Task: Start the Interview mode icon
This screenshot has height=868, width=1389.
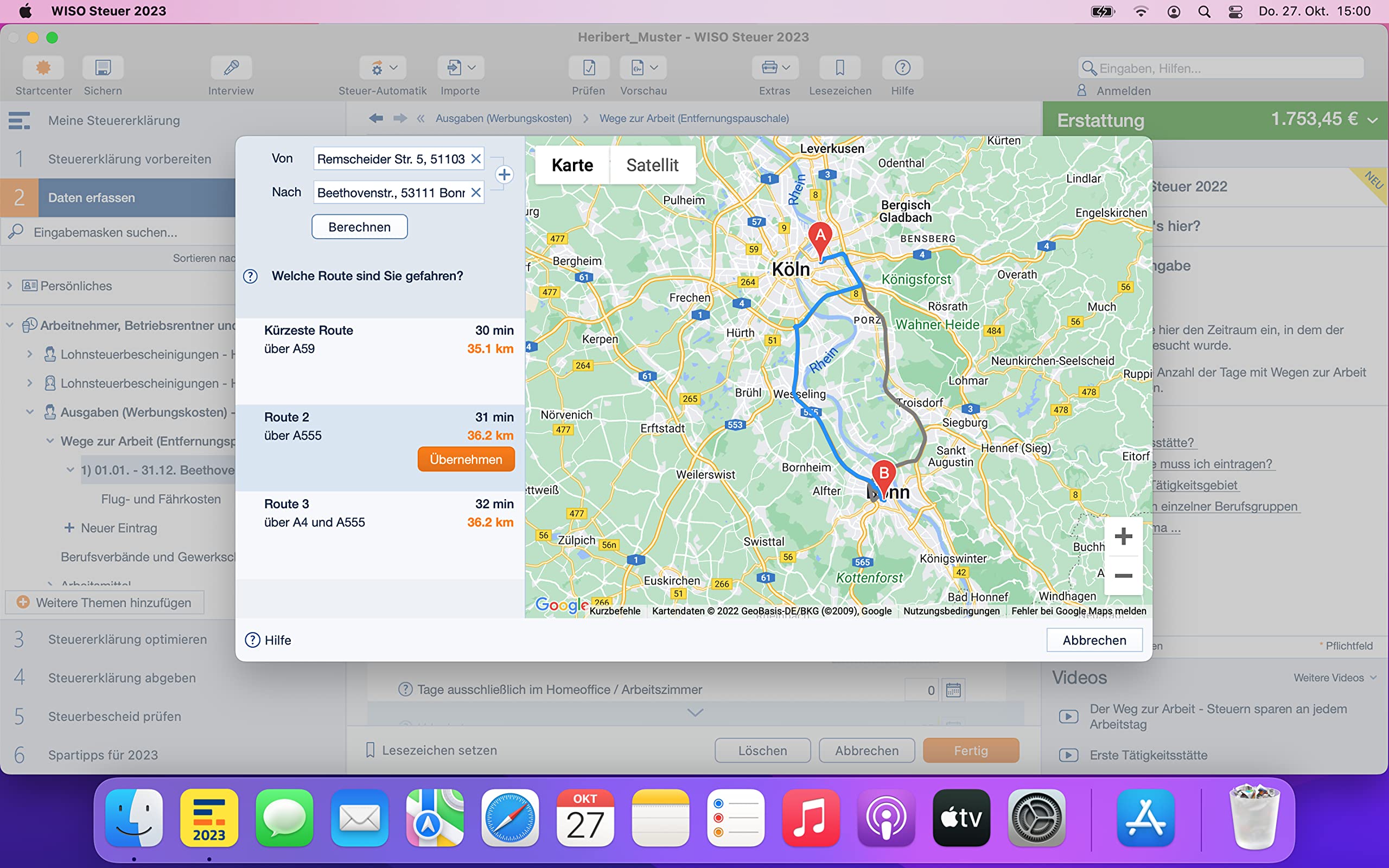Action: pos(231,68)
